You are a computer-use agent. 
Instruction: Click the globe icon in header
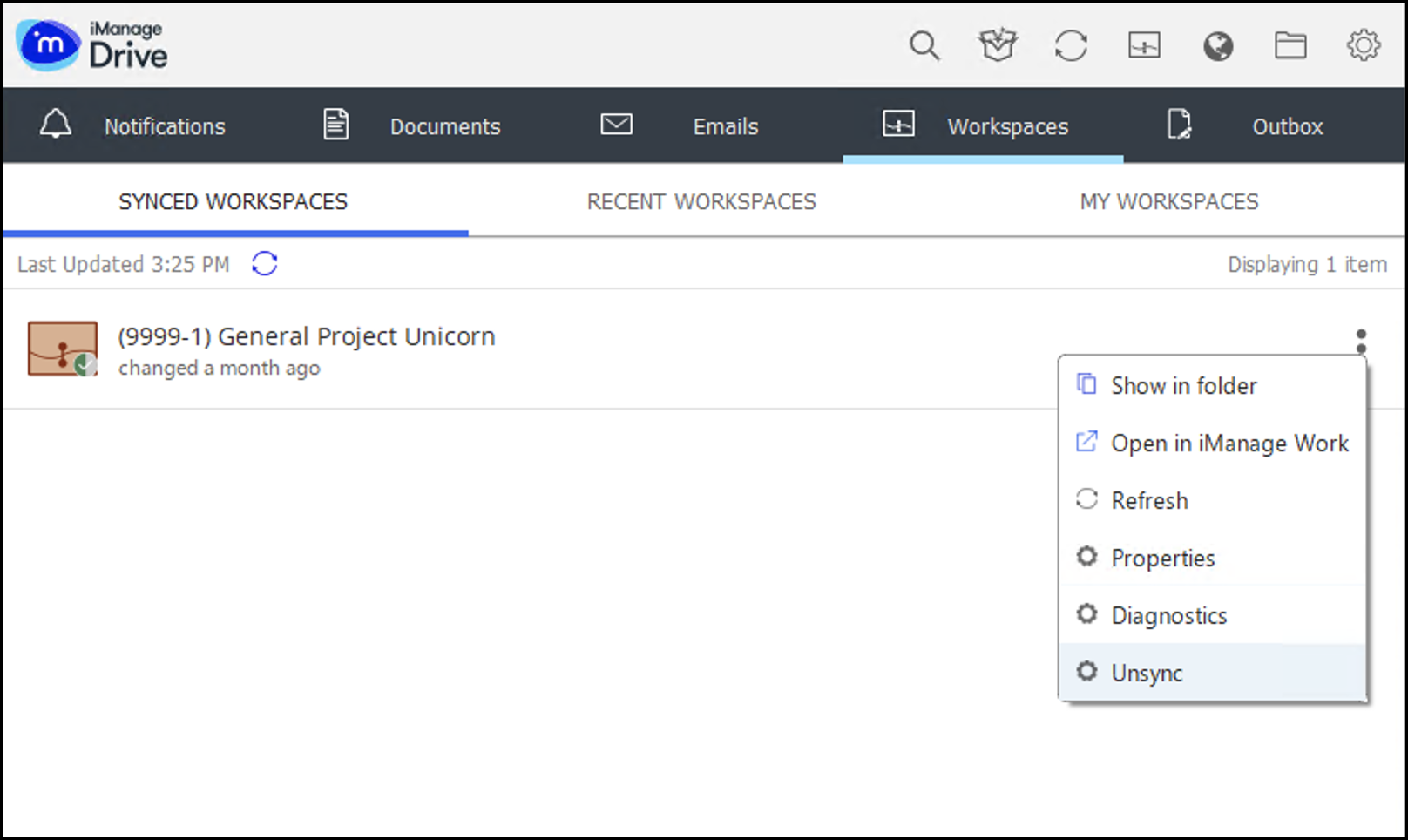pyautogui.click(x=1217, y=45)
